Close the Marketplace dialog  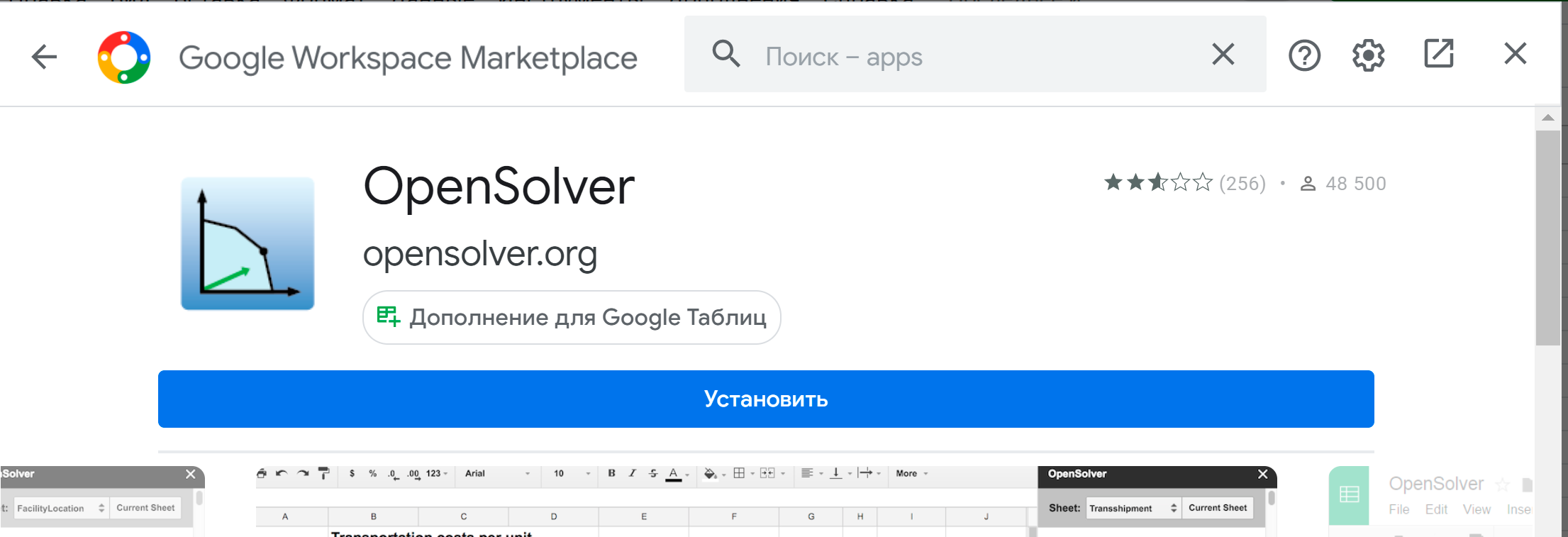[x=1516, y=53]
